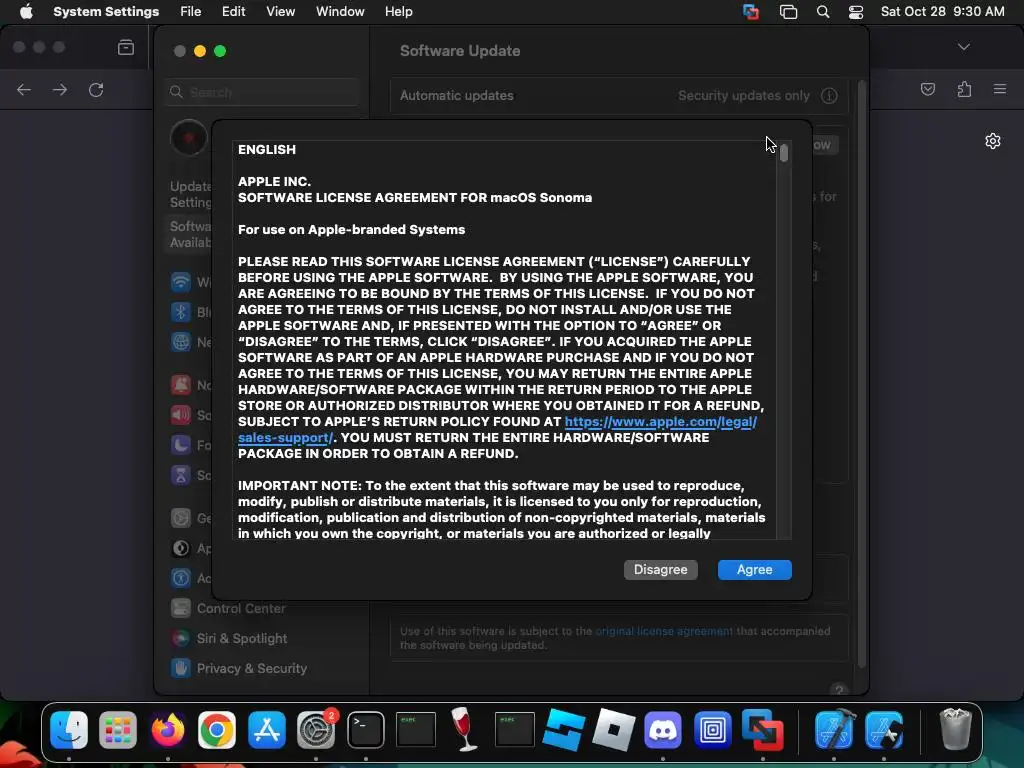This screenshot has width=1024, height=768.
Task: Open the View menu
Action: 280,12
